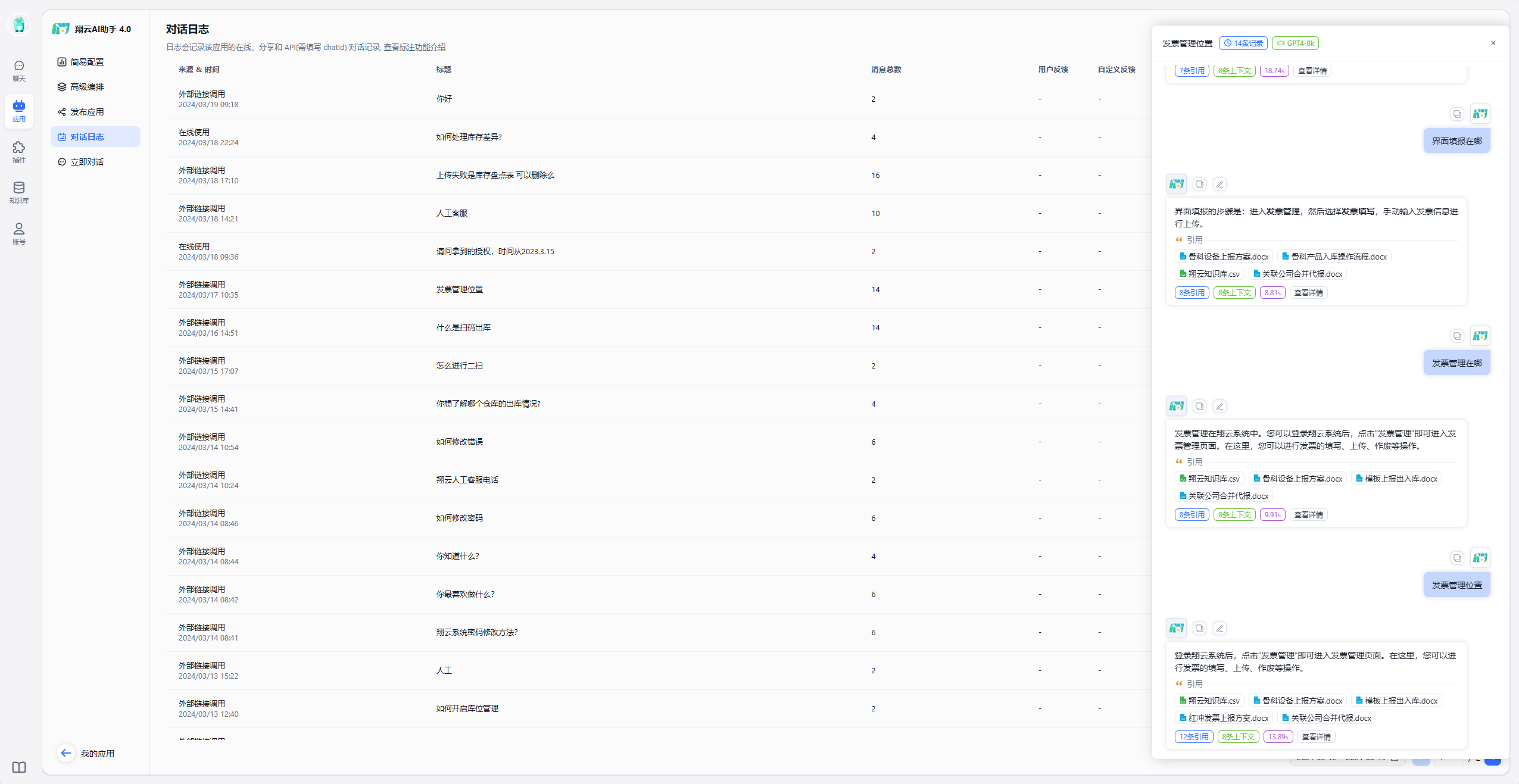Click the book icon at sidebar bottom
1519x784 pixels.
pyautogui.click(x=19, y=767)
